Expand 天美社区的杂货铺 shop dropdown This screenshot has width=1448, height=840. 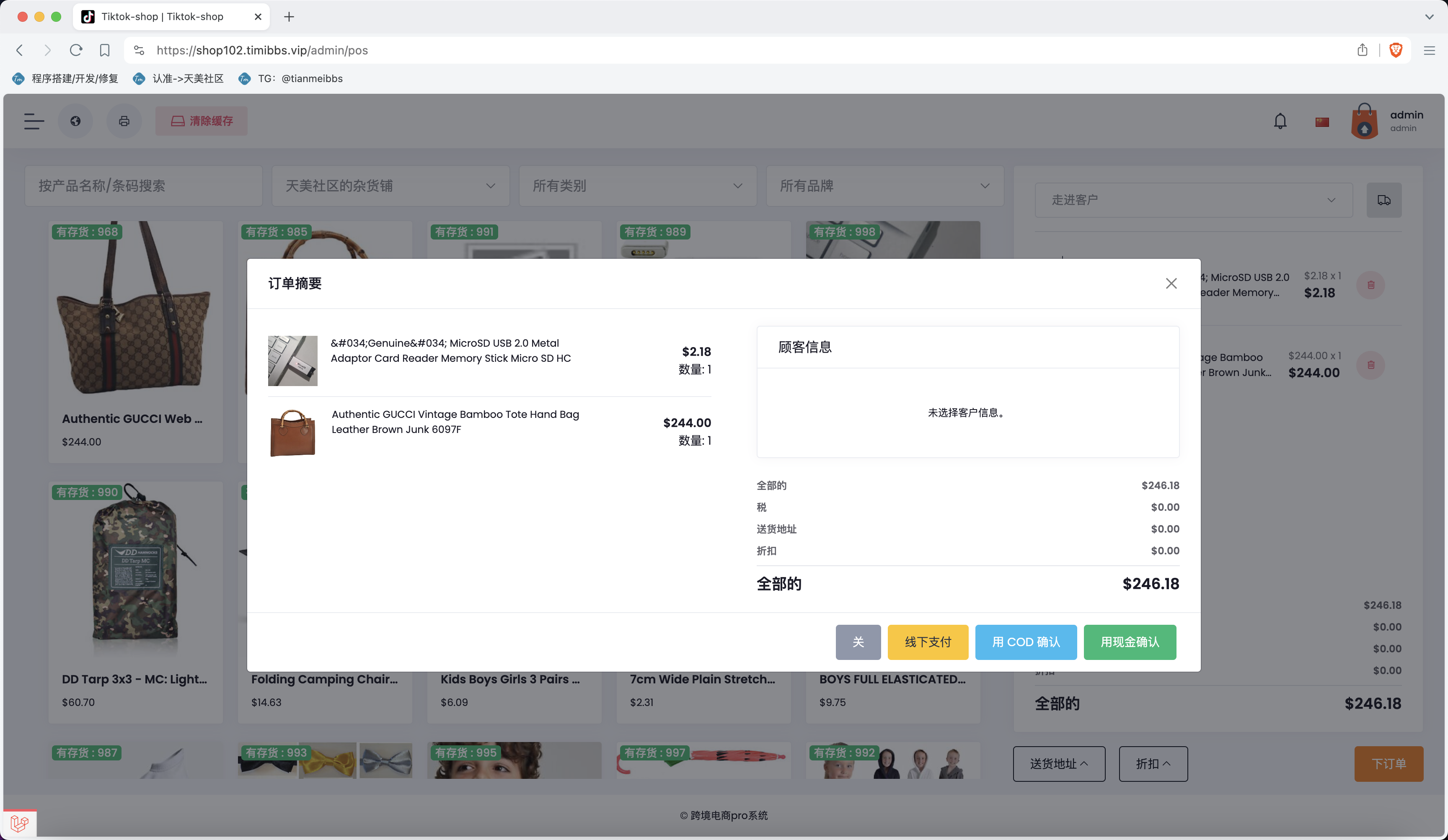point(391,186)
